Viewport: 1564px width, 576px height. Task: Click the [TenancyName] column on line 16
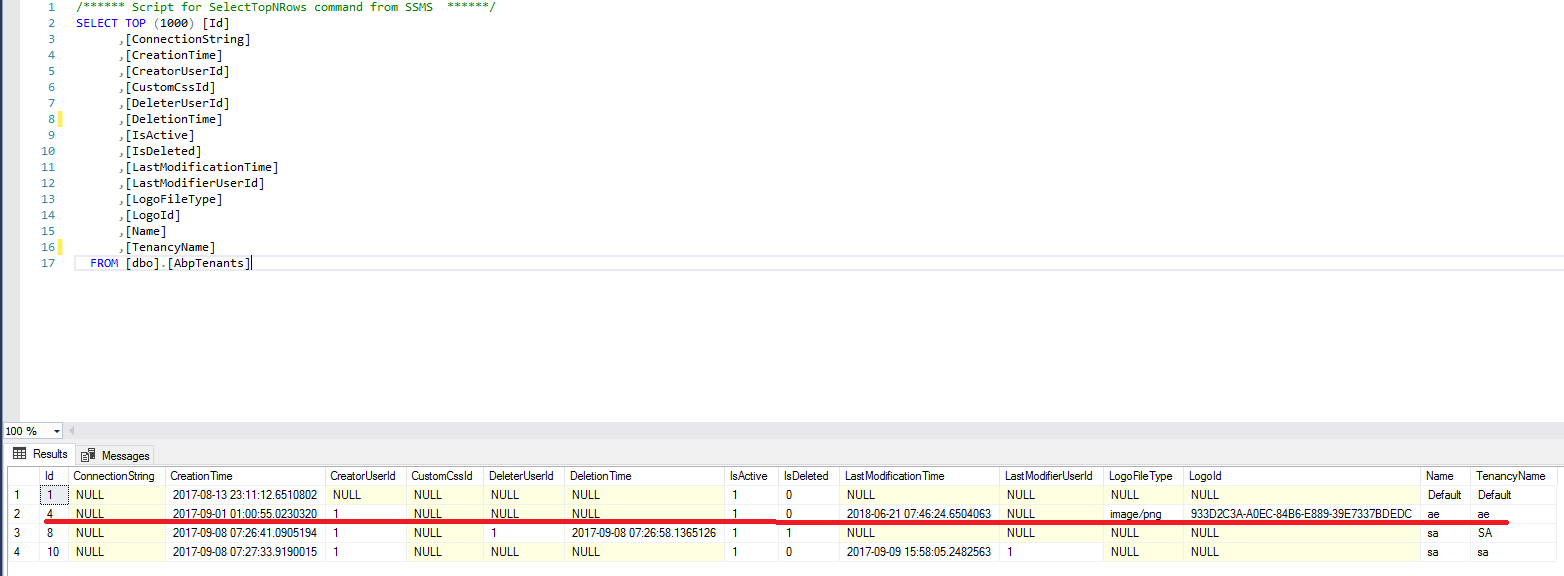(170, 246)
